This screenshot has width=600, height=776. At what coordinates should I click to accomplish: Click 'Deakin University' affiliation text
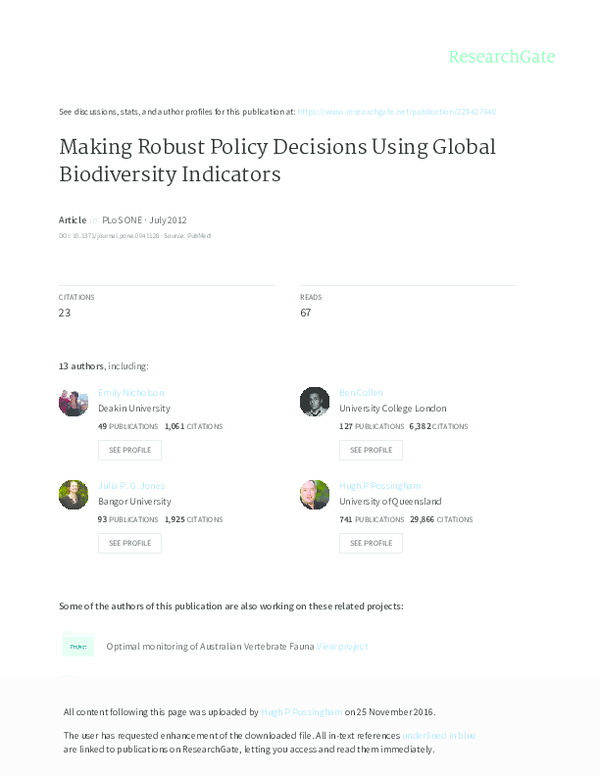(134, 408)
